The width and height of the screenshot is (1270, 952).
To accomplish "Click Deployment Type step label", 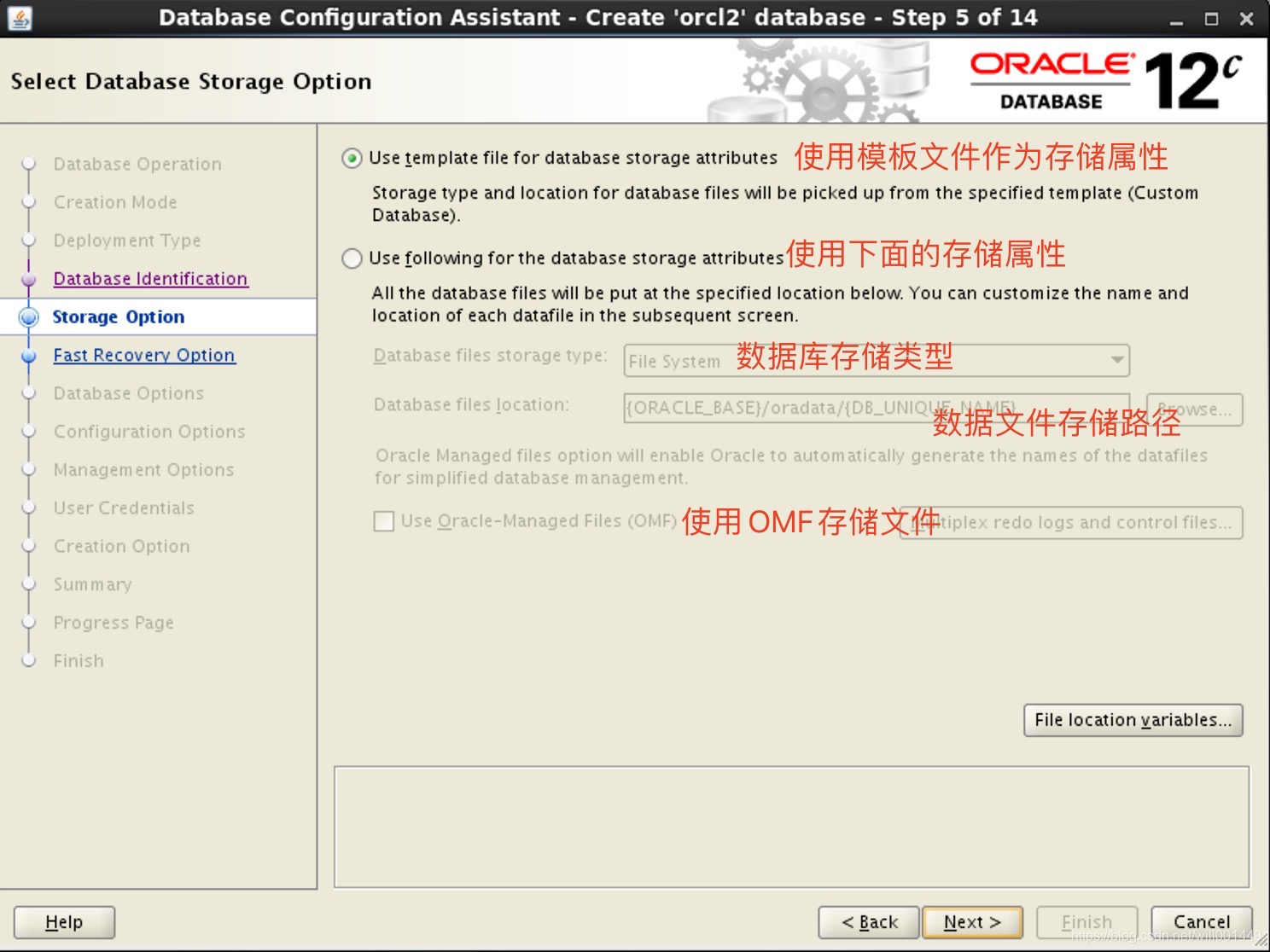I will coord(127,241).
